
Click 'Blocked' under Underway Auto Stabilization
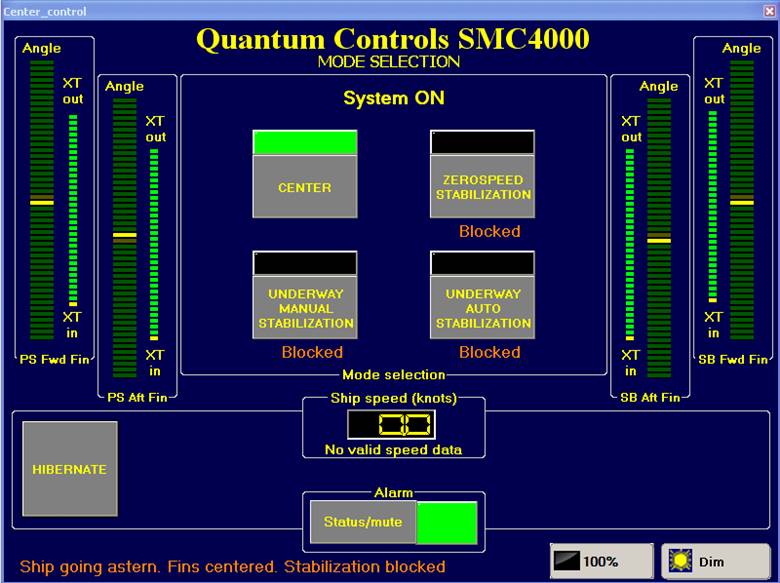coord(489,352)
